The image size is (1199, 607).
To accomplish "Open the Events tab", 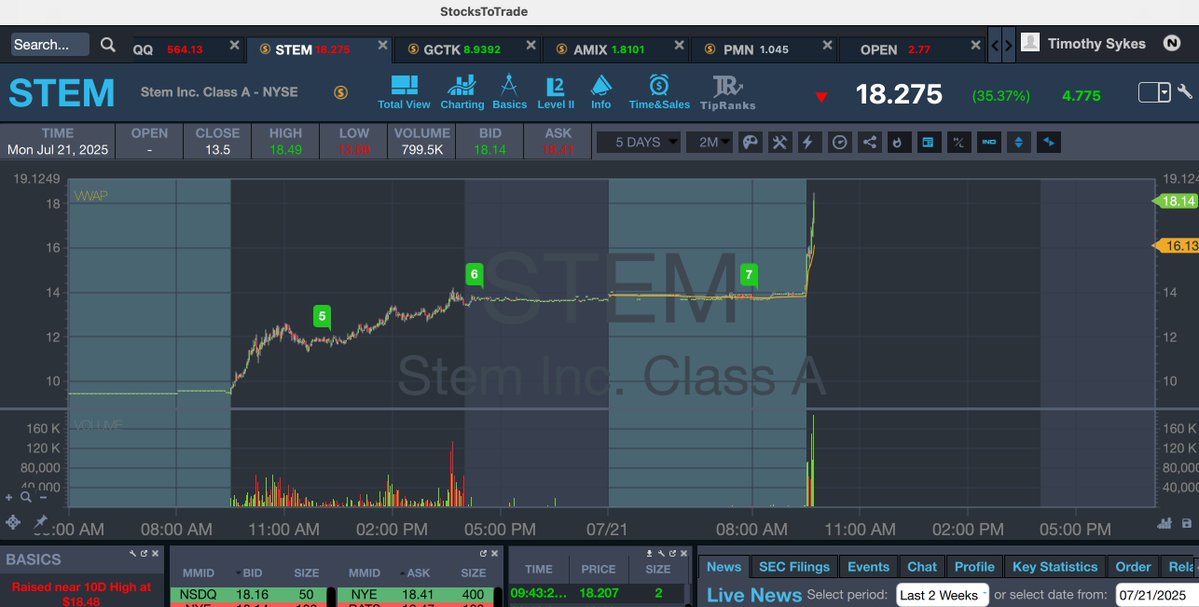I will pyautogui.click(x=868, y=566).
